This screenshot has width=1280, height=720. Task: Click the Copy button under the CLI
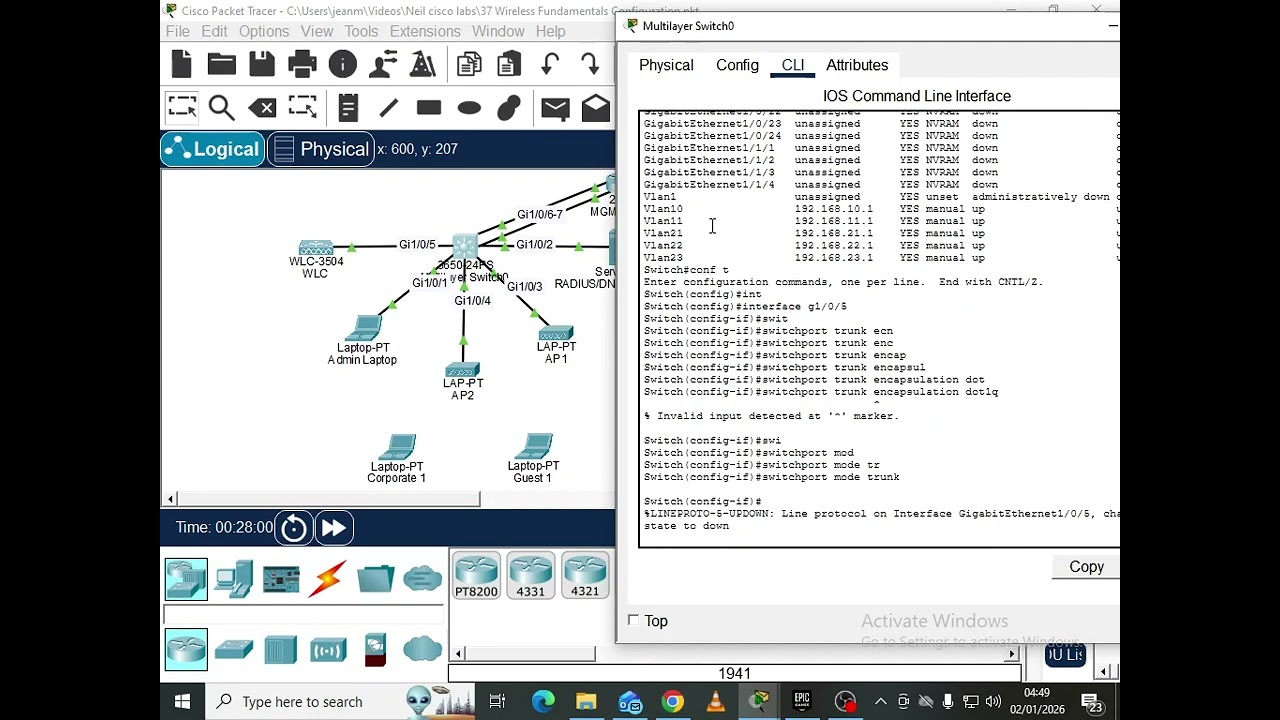pyautogui.click(x=1086, y=567)
